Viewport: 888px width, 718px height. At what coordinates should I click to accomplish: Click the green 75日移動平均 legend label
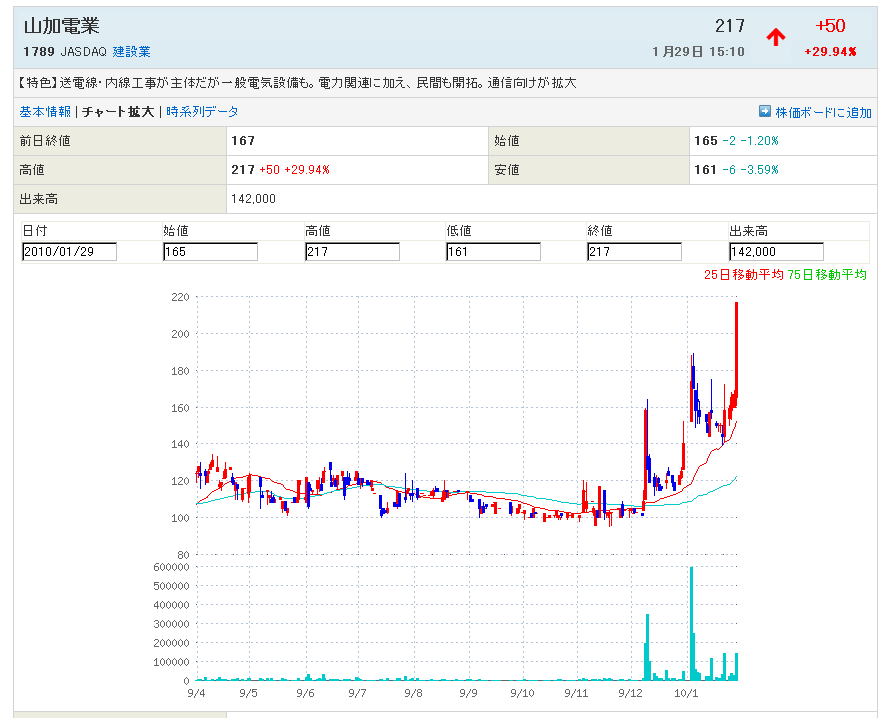tap(826, 274)
